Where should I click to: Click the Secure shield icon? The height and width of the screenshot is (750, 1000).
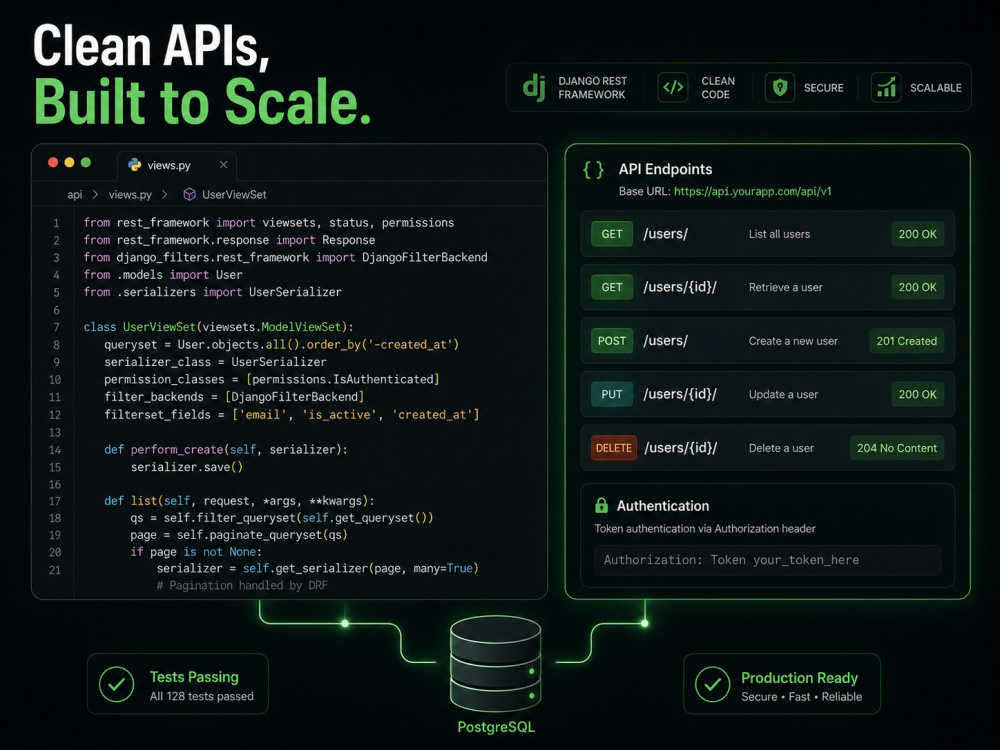click(779, 87)
